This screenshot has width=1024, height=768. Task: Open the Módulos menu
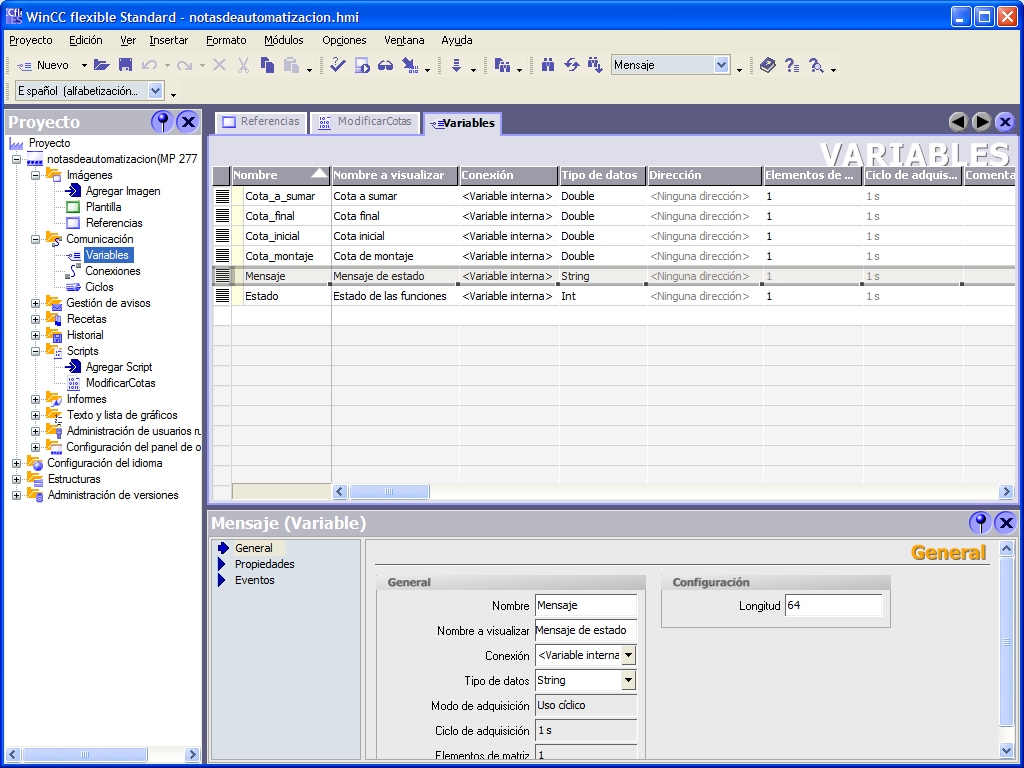click(x=286, y=40)
